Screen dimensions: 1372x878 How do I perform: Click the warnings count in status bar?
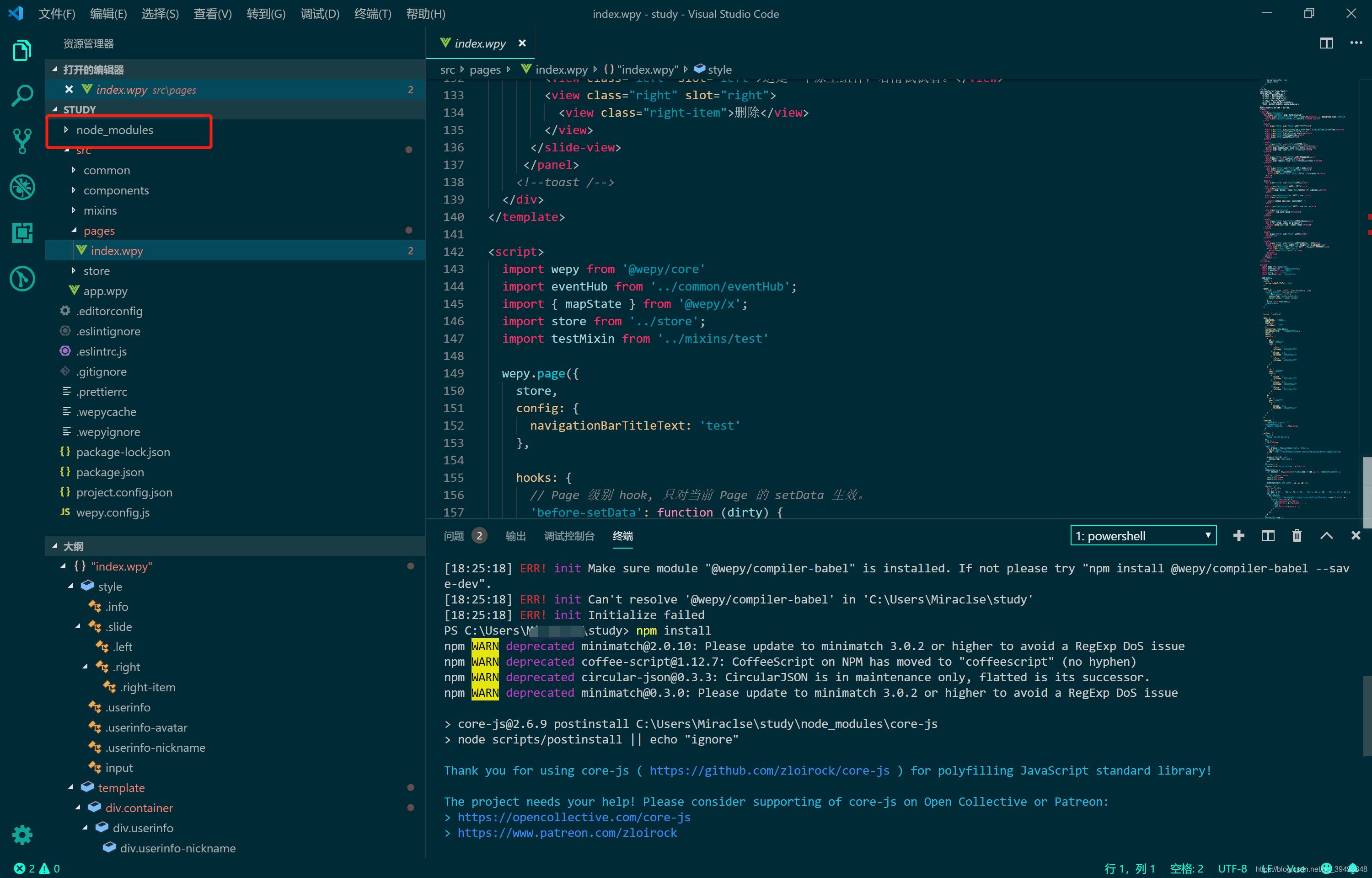49,868
